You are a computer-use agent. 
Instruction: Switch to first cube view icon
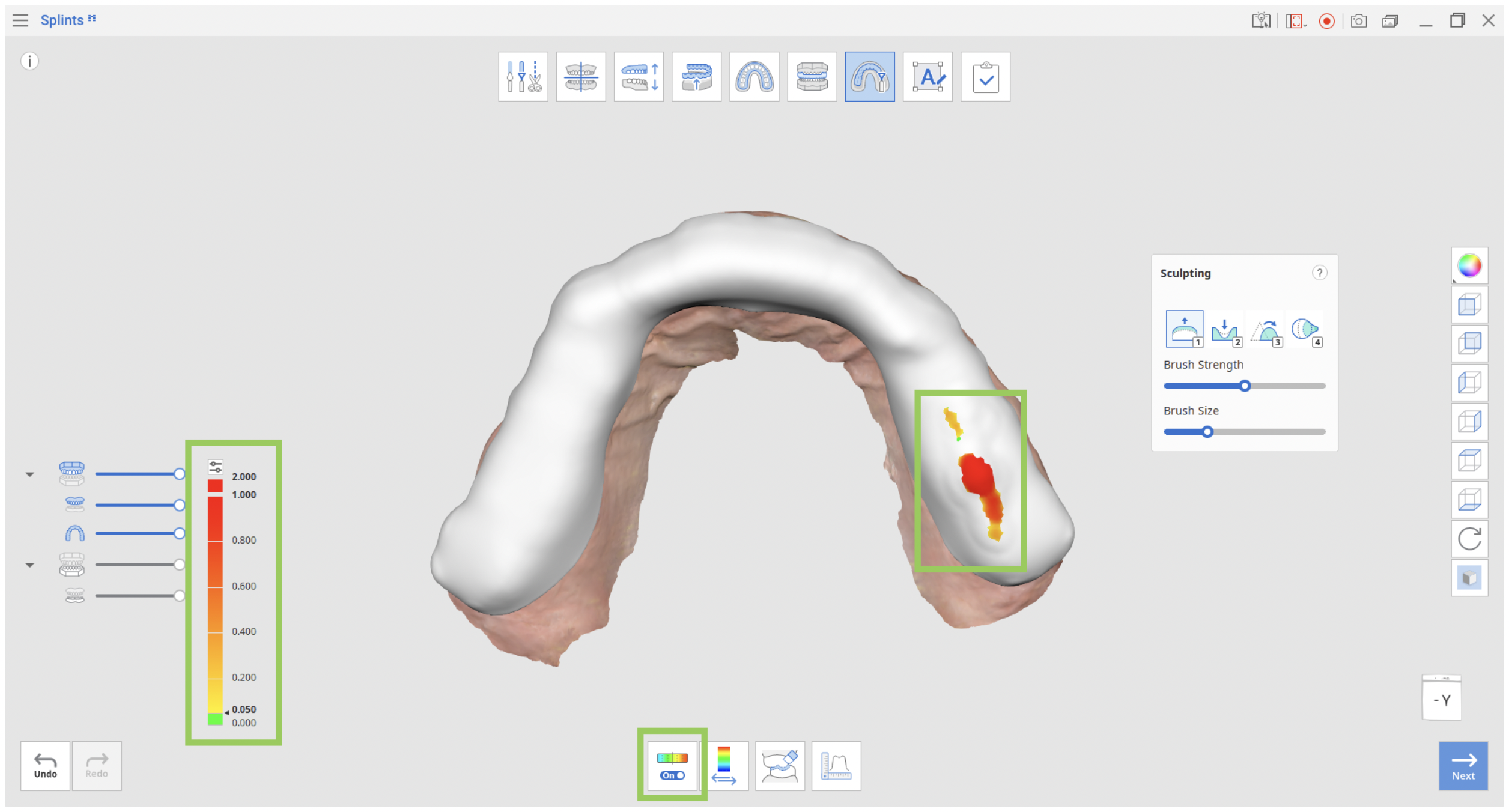1469,304
